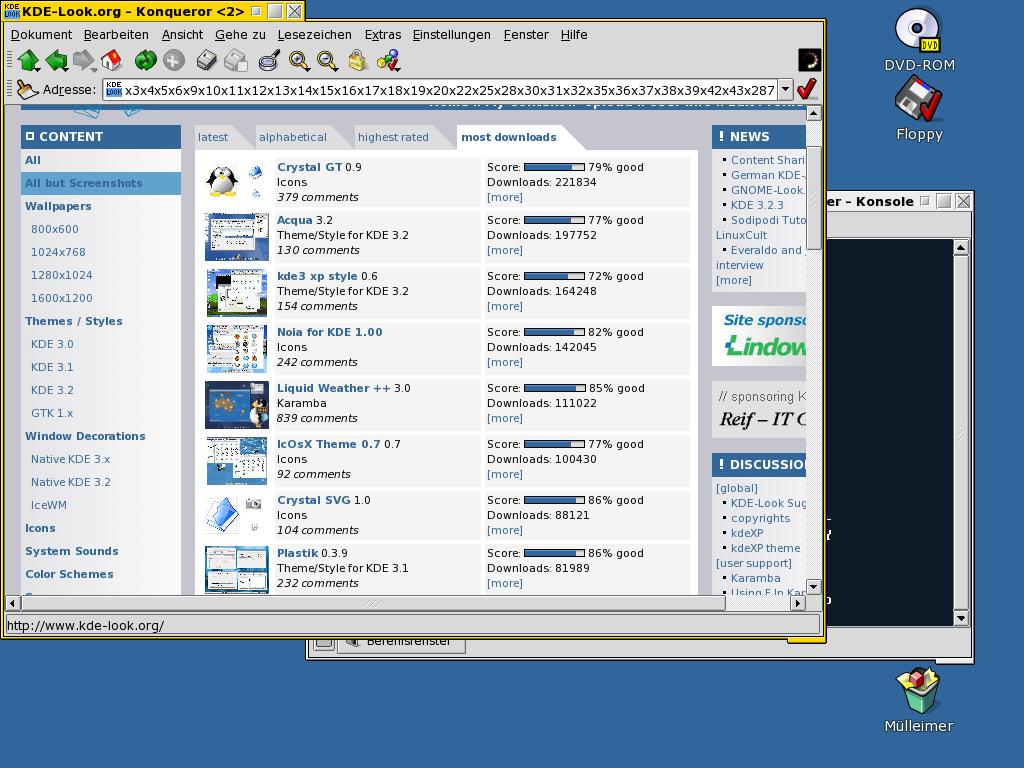Open the Einstellungen menu
The height and width of the screenshot is (768, 1024).
point(451,35)
